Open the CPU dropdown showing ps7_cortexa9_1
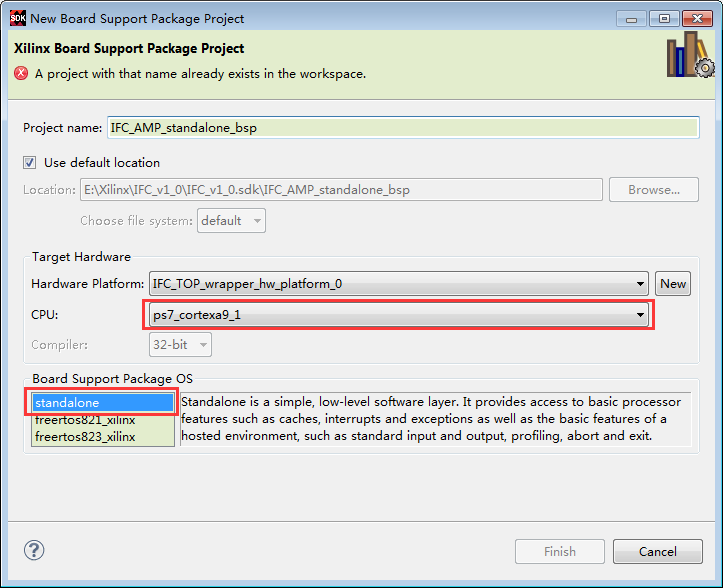The width and height of the screenshot is (723, 588). (x=399, y=315)
